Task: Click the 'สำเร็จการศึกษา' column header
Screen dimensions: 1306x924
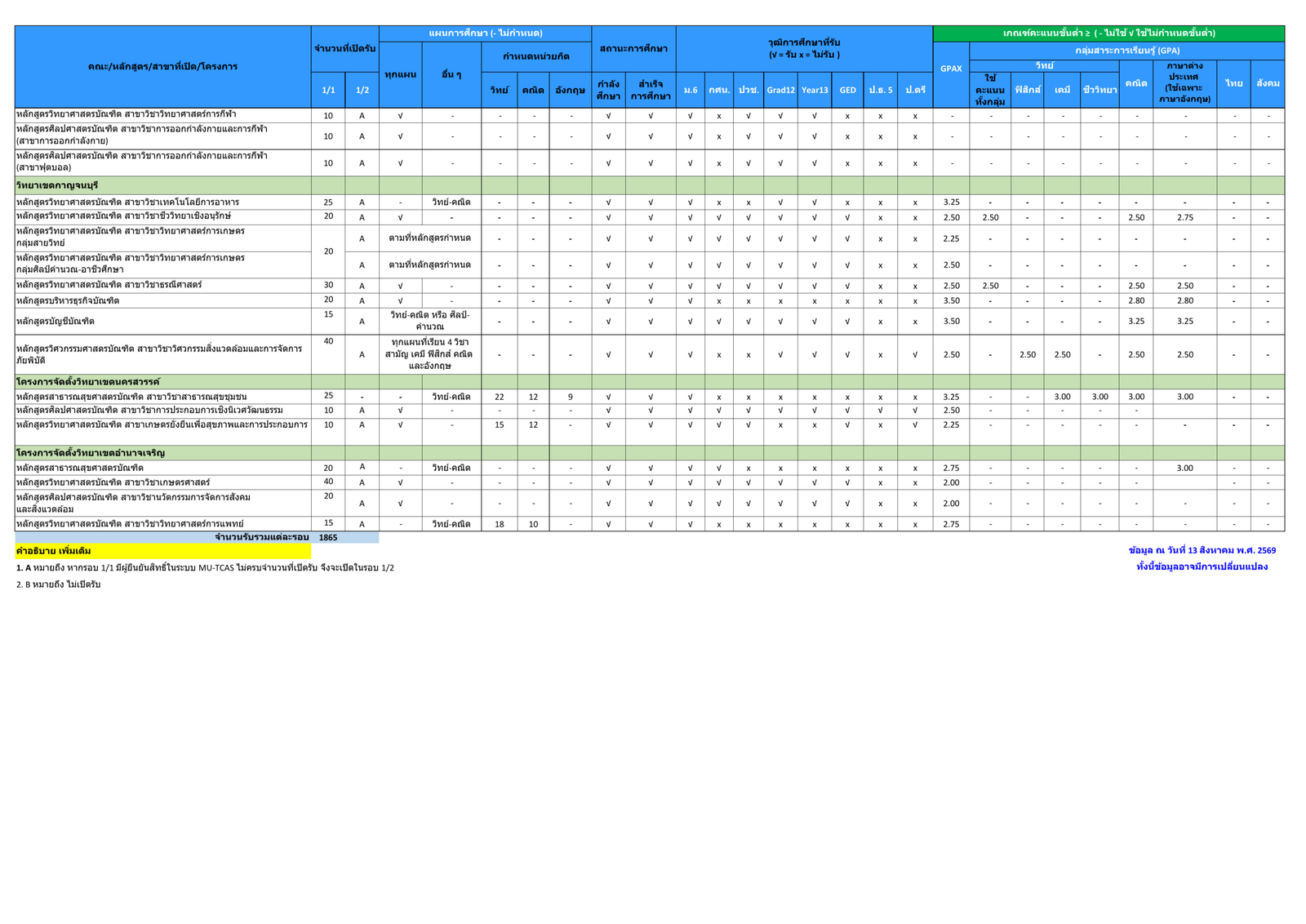Action: pyautogui.click(x=651, y=90)
